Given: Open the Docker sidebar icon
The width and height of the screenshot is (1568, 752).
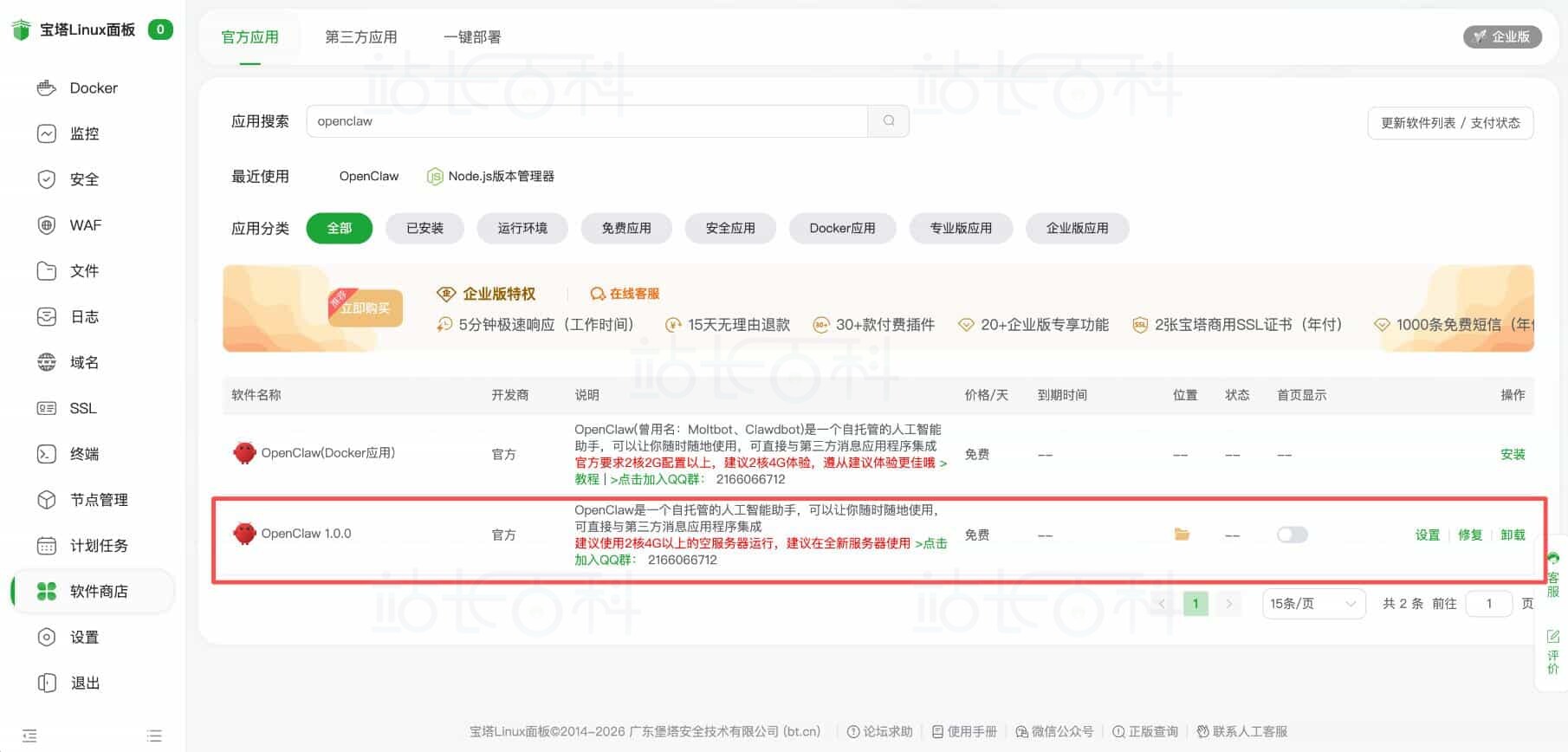Looking at the screenshot, I should [x=47, y=88].
